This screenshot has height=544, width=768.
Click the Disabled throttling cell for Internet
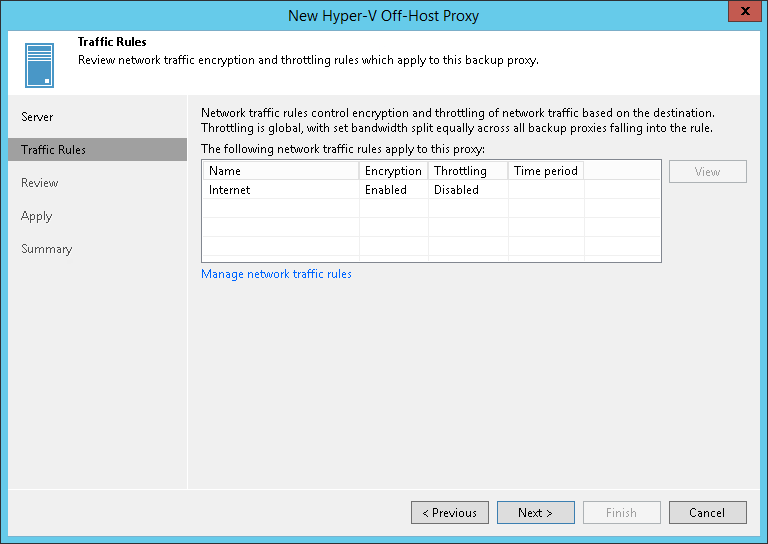coord(456,190)
